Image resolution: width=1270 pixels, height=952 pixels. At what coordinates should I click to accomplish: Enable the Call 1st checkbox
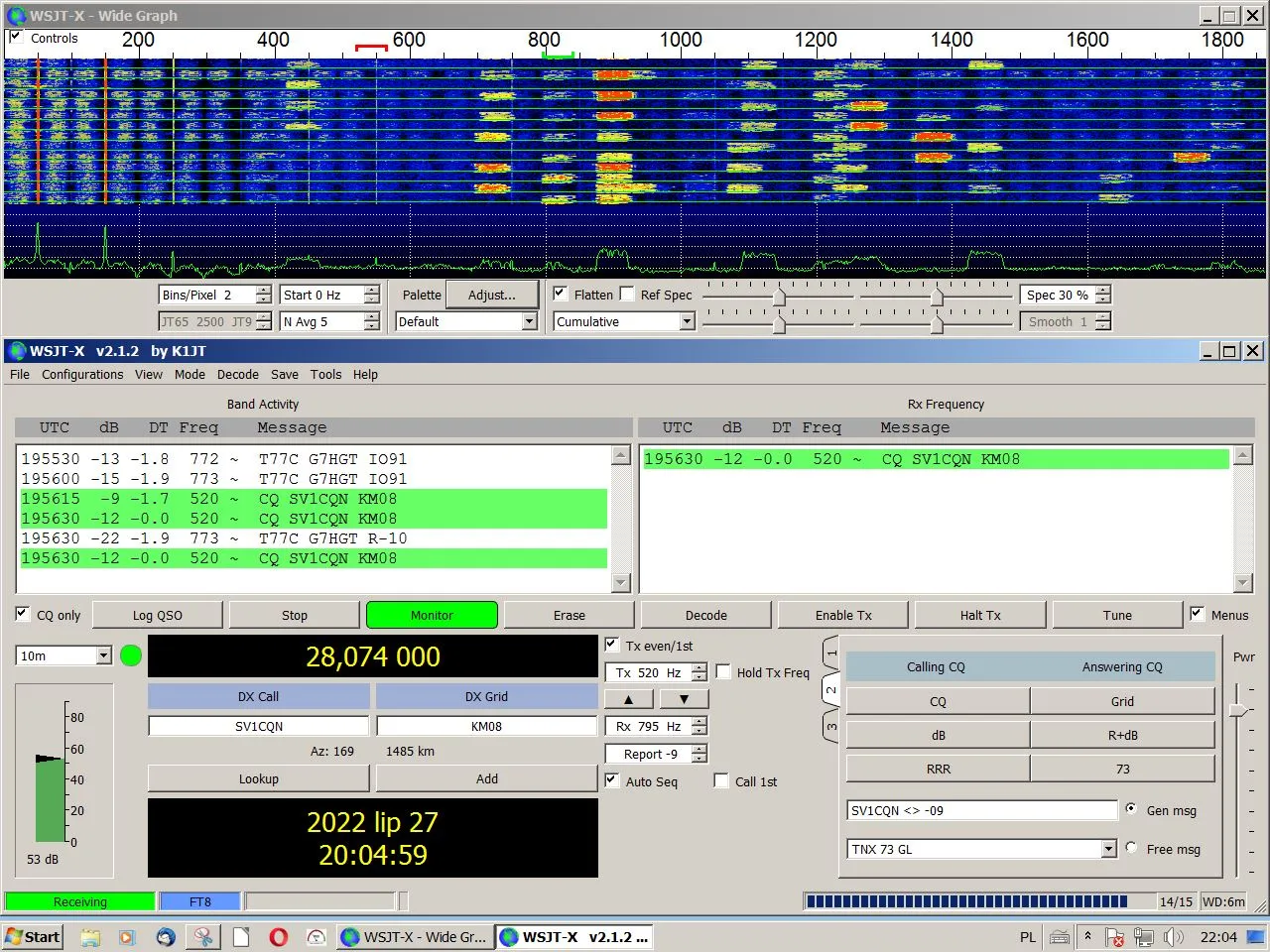pyautogui.click(x=721, y=780)
